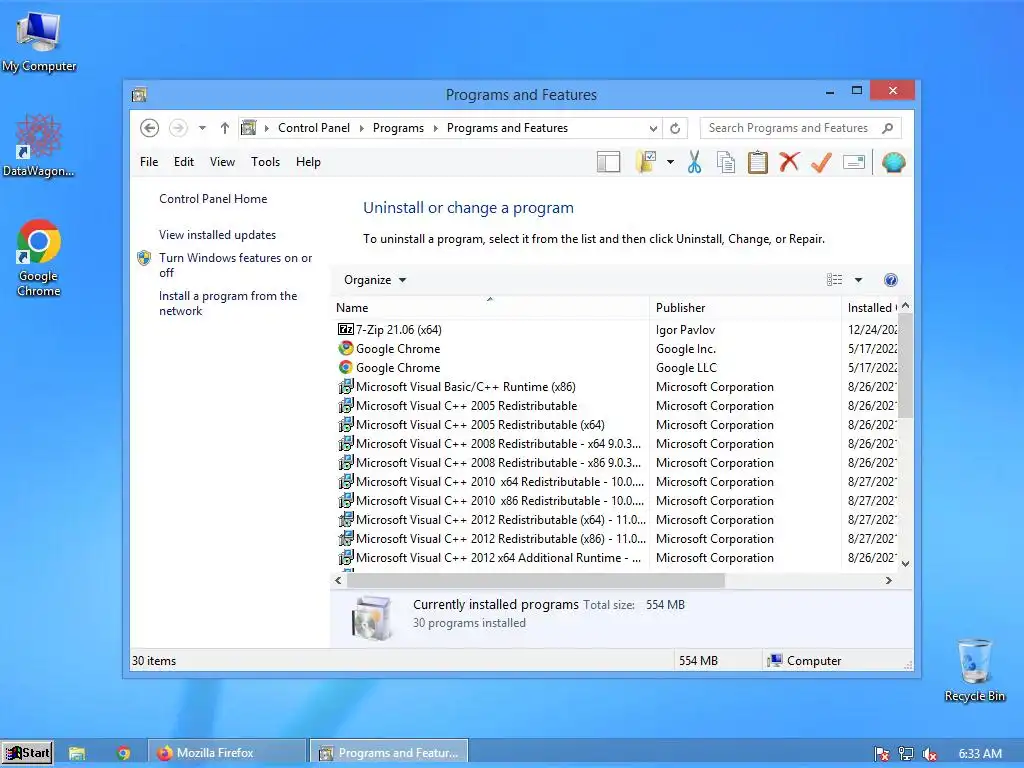Viewport: 1024px width, 768px height.
Task: Open Turn Windows features on or off
Action: [x=236, y=265]
